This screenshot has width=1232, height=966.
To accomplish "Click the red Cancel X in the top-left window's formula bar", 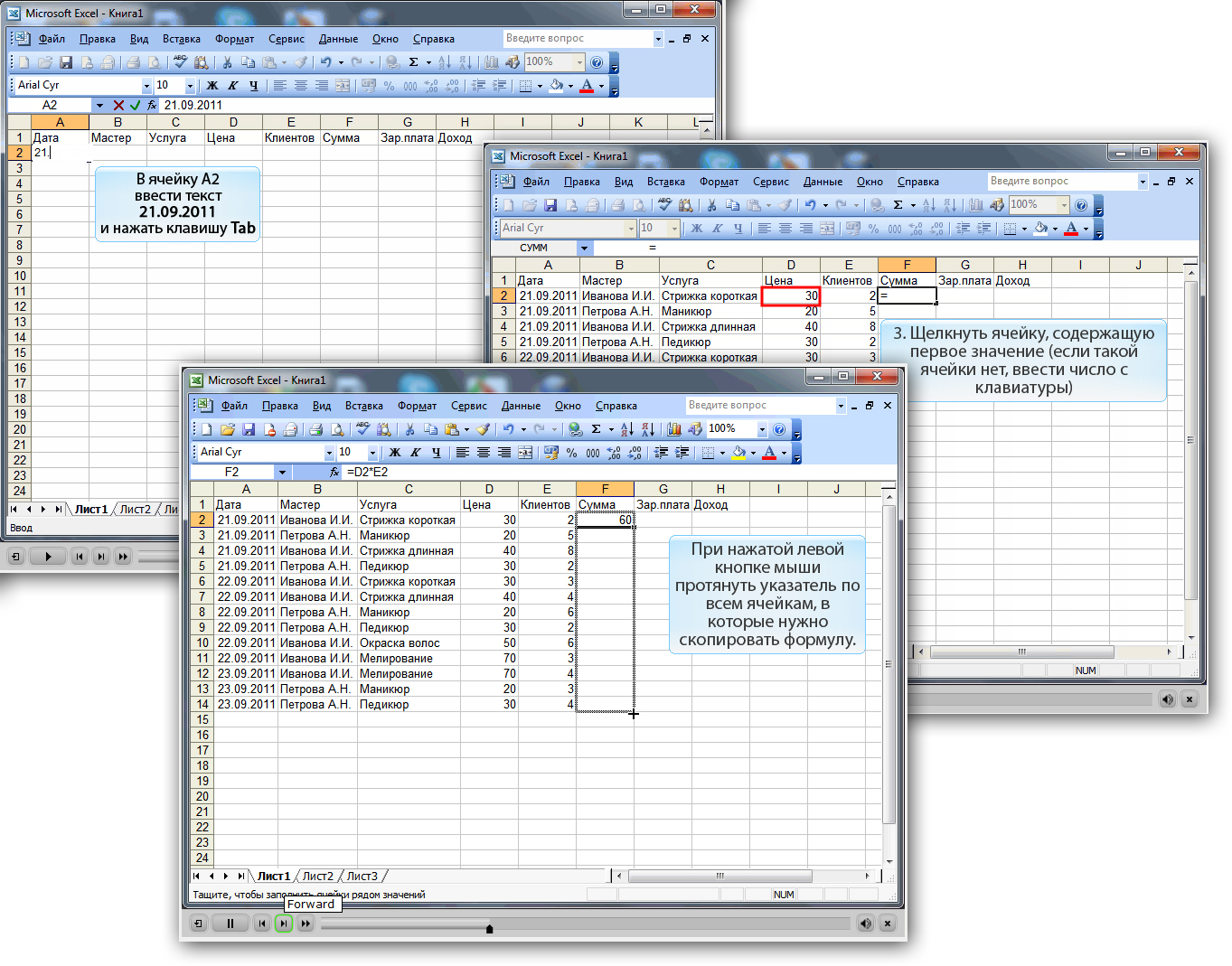I will [x=118, y=105].
